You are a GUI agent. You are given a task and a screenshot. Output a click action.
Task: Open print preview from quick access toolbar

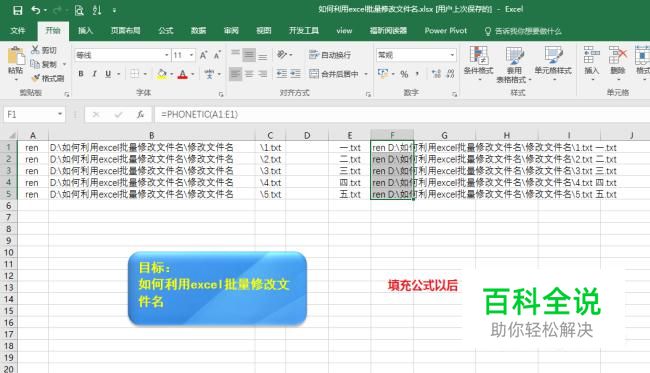click(79, 10)
